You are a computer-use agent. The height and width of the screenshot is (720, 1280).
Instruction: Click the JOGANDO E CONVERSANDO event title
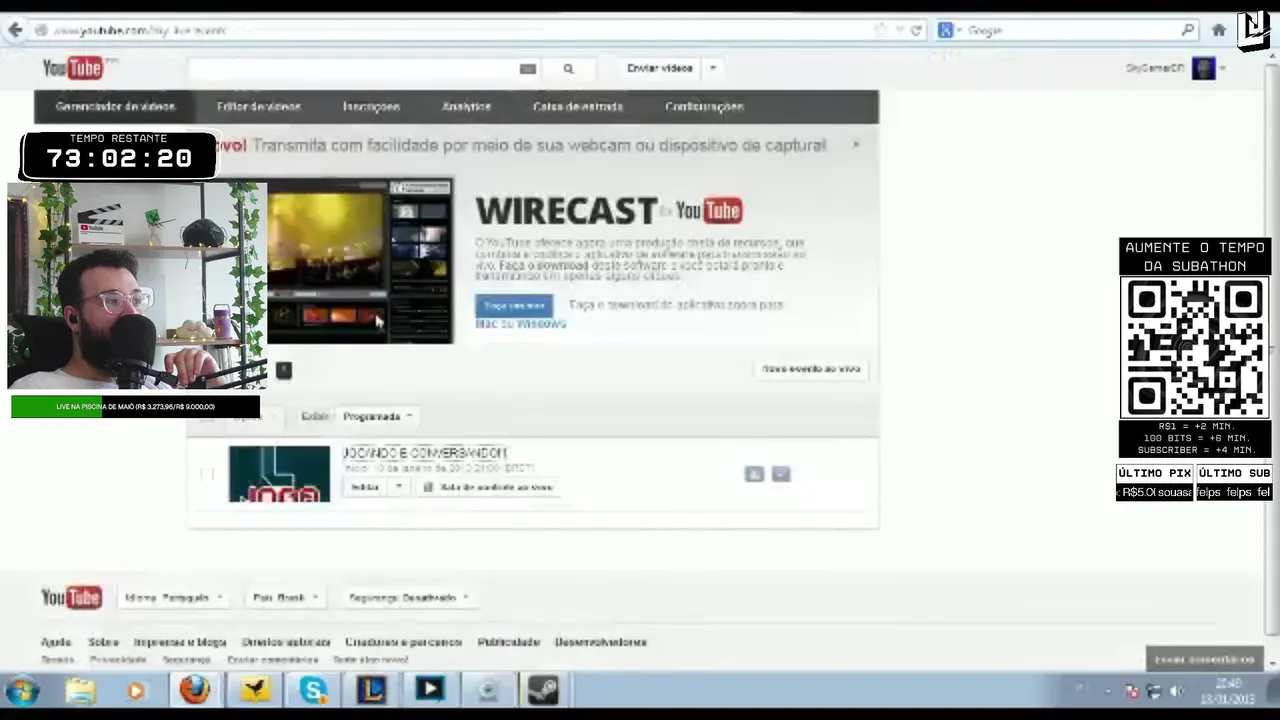click(425, 453)
